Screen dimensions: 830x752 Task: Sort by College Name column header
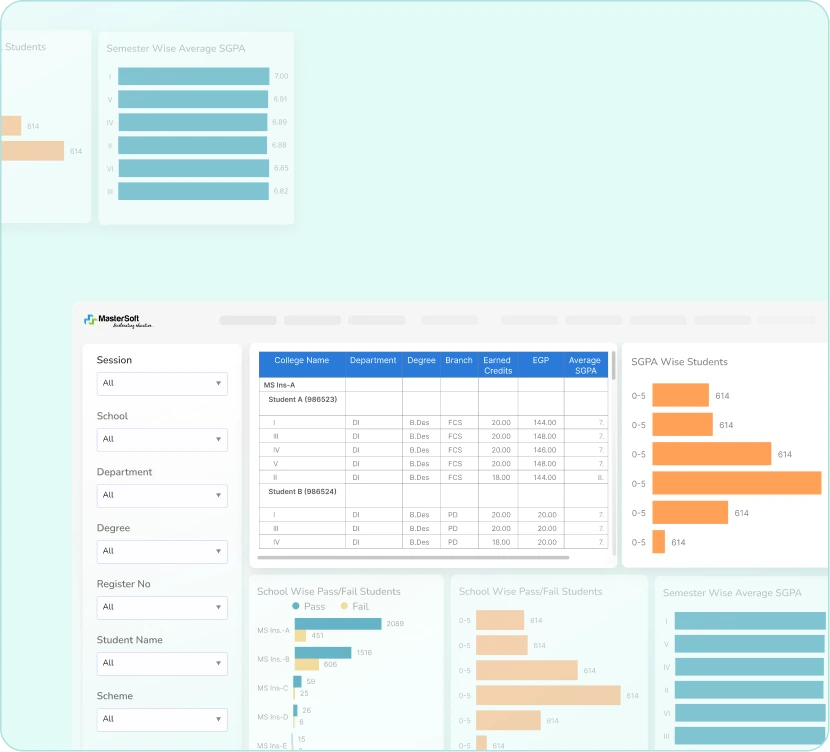(302, 361)
